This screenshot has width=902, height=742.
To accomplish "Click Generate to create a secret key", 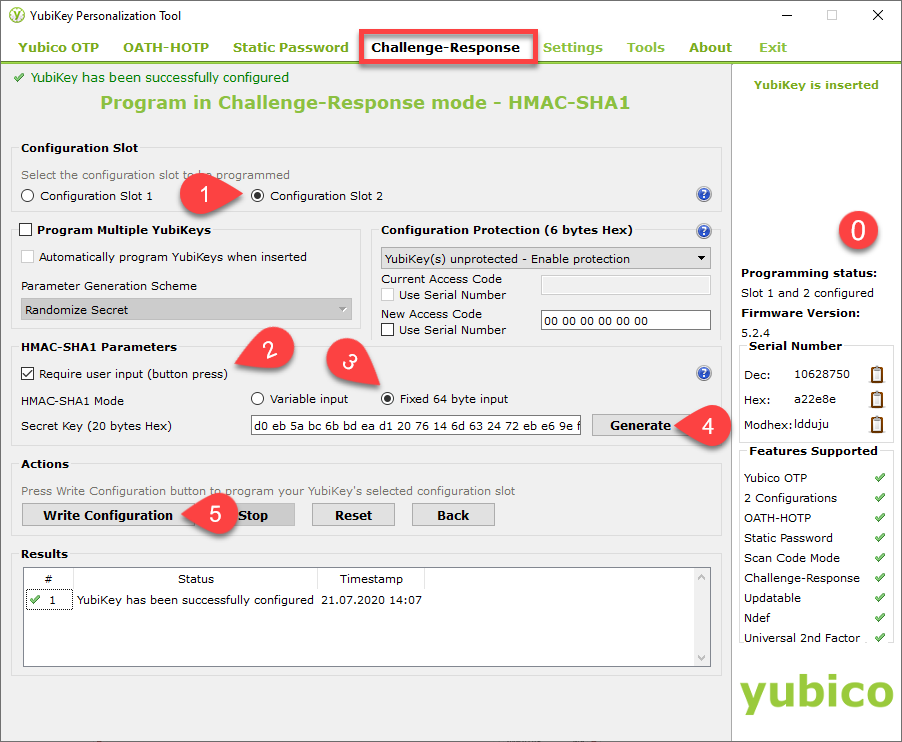I will [640, 425].
